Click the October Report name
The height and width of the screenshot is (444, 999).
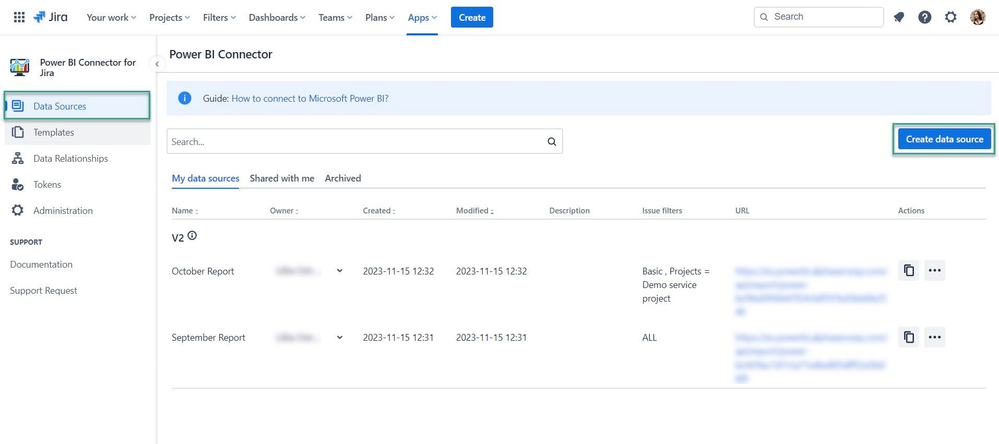click(203, 271)
